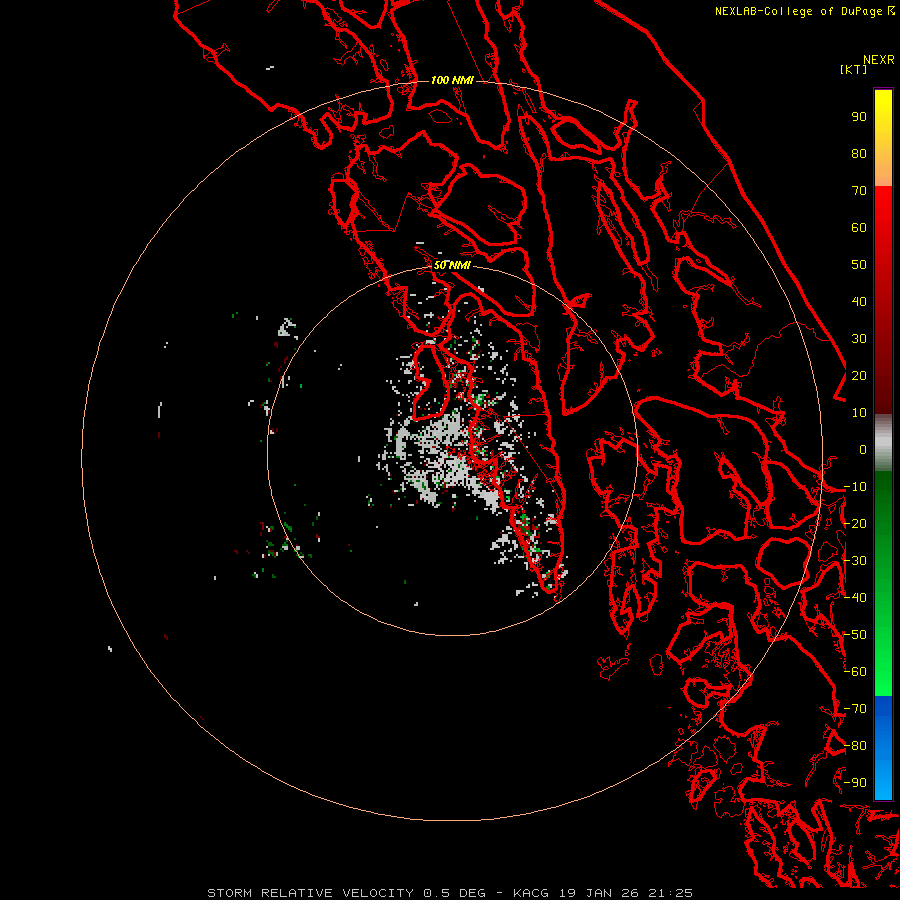Screen dimensions: 900x900
Task: Click the 21:25 timestamp in the caption
Action: coord(670,893)
